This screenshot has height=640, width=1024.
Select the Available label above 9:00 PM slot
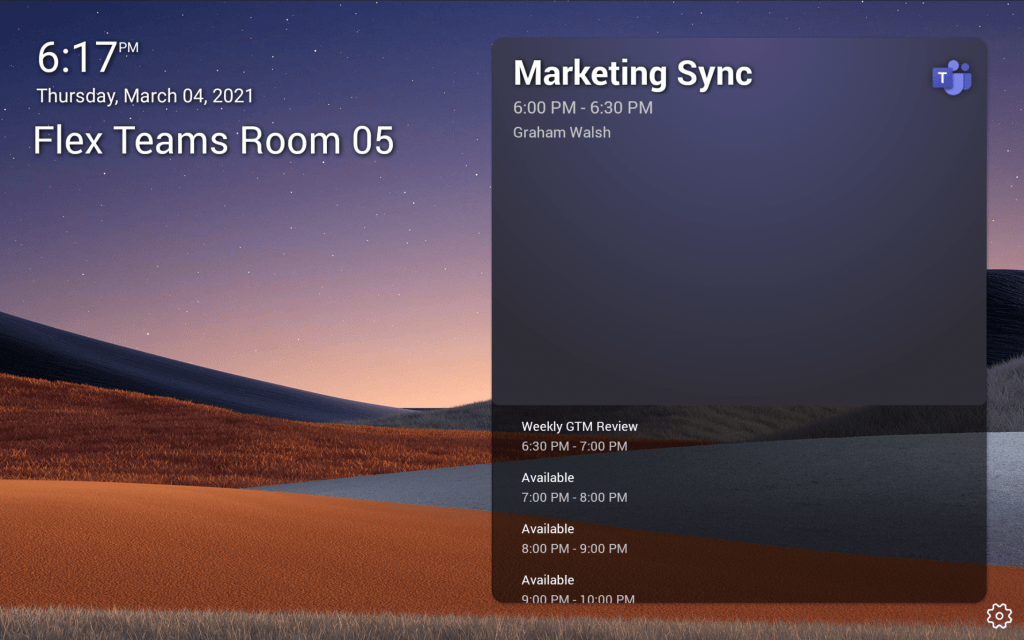pos(547,579)
